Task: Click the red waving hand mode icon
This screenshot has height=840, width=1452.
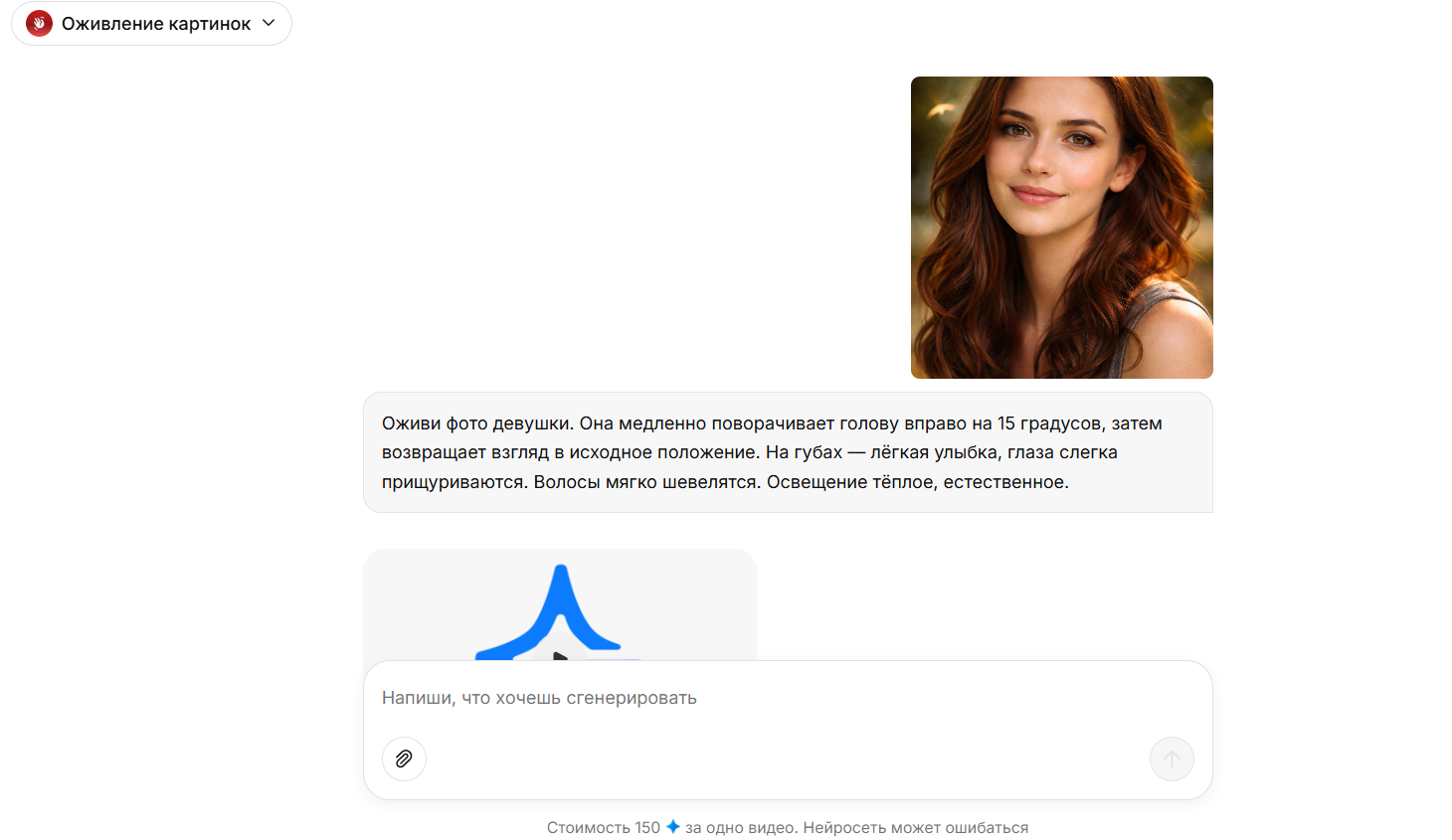Action: tap(39, 24)
